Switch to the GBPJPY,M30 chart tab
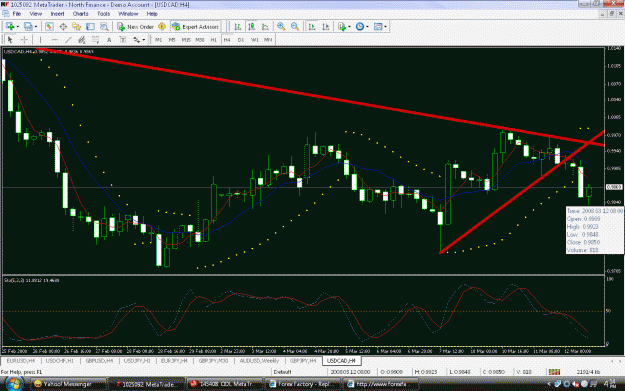 coord(214,361)
